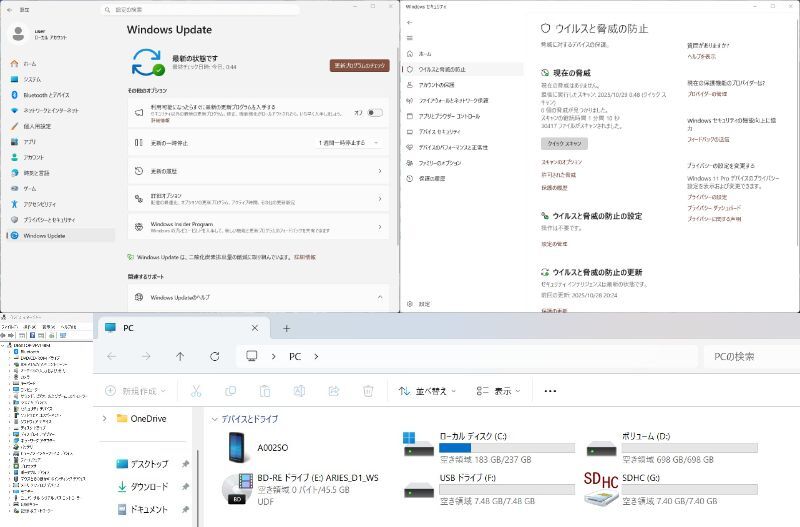The width and height of the screenshot is (800, 527).
Task: Click the refresh button in File Explorer
Action: pos(215,356)
